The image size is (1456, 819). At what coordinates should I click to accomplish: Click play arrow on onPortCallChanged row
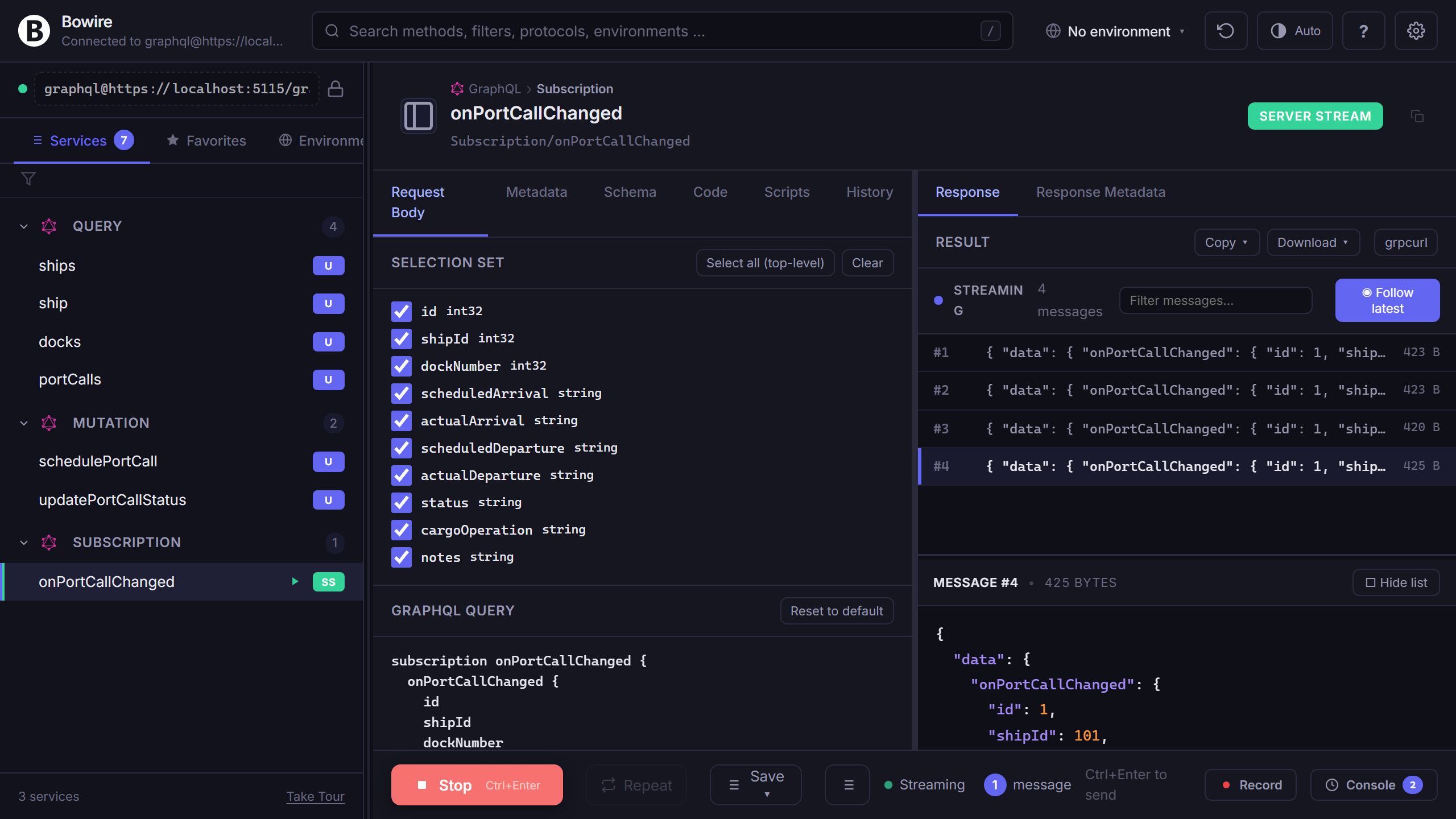(x=295, y=581)
